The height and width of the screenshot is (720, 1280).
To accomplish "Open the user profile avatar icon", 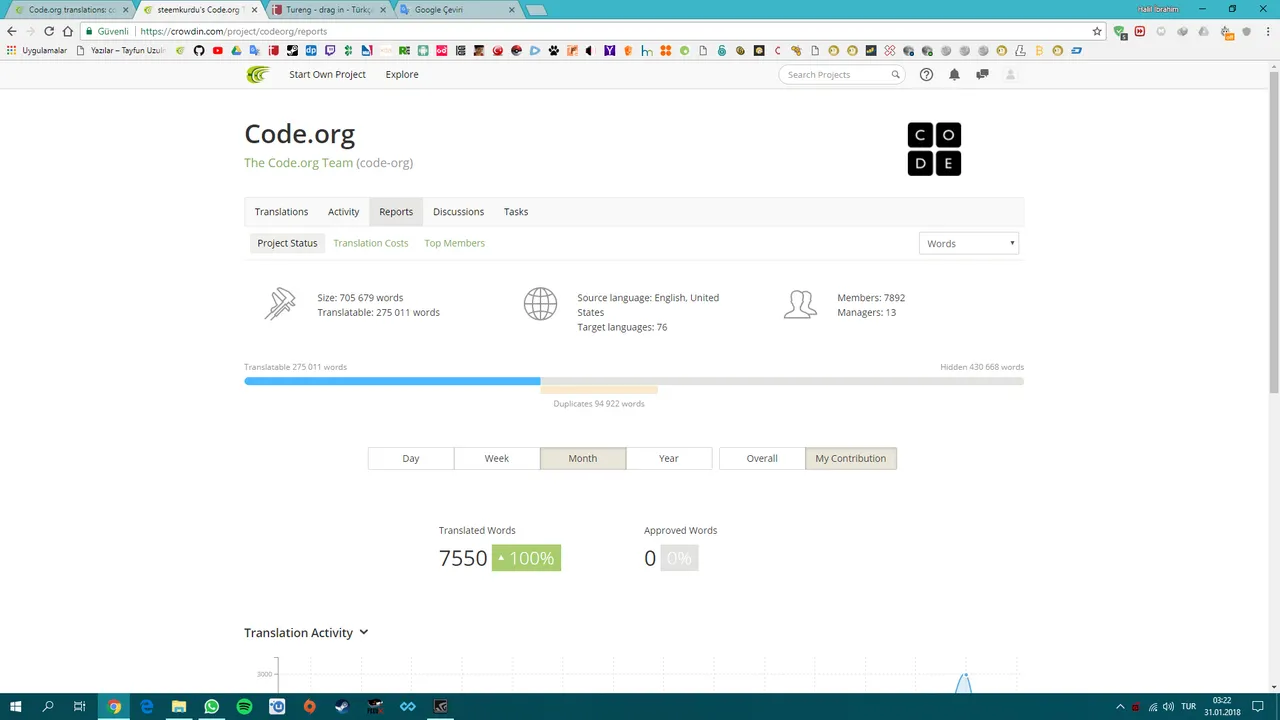I will [x=1010, y=74].
